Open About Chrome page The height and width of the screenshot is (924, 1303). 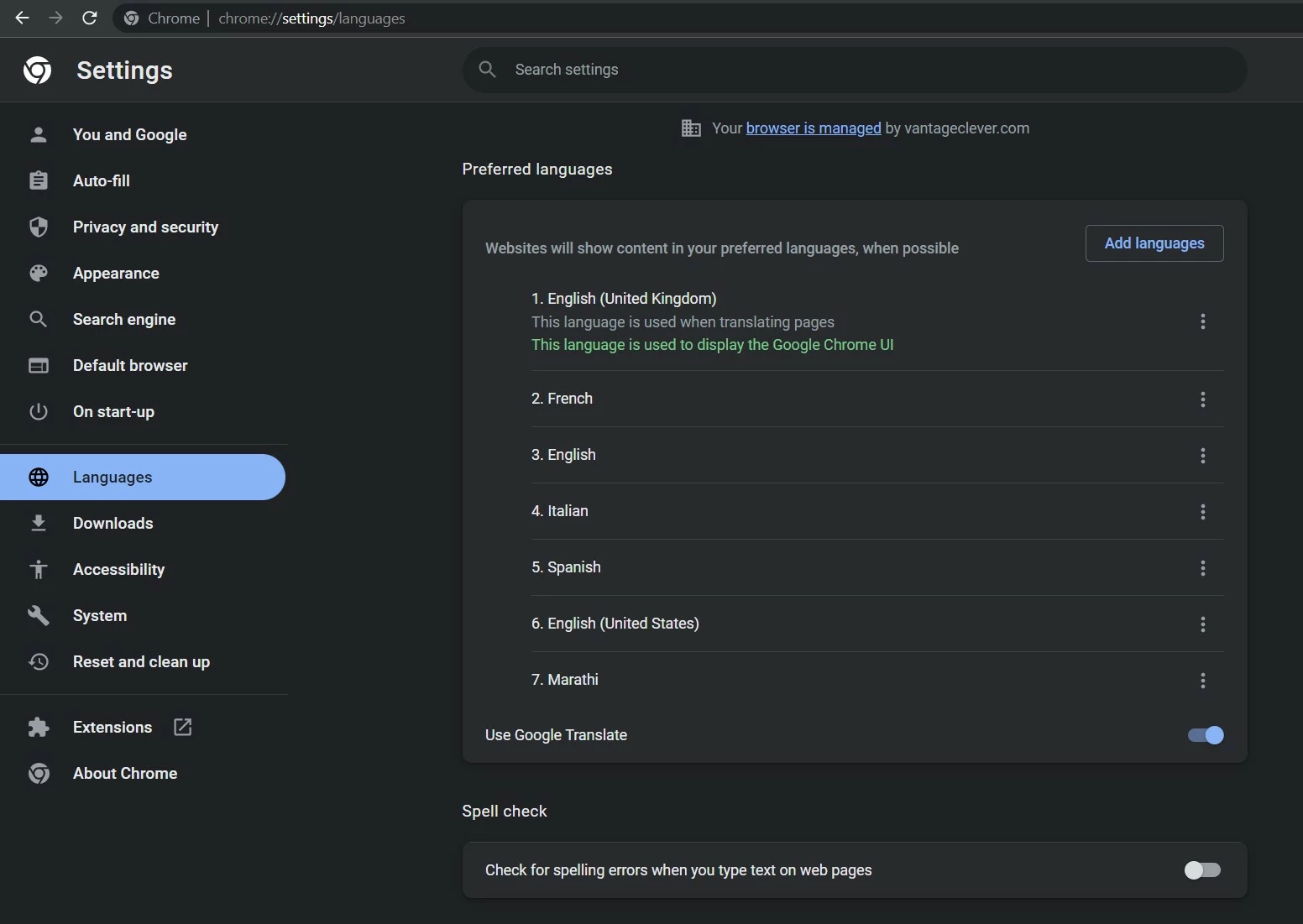pos(143,773)
